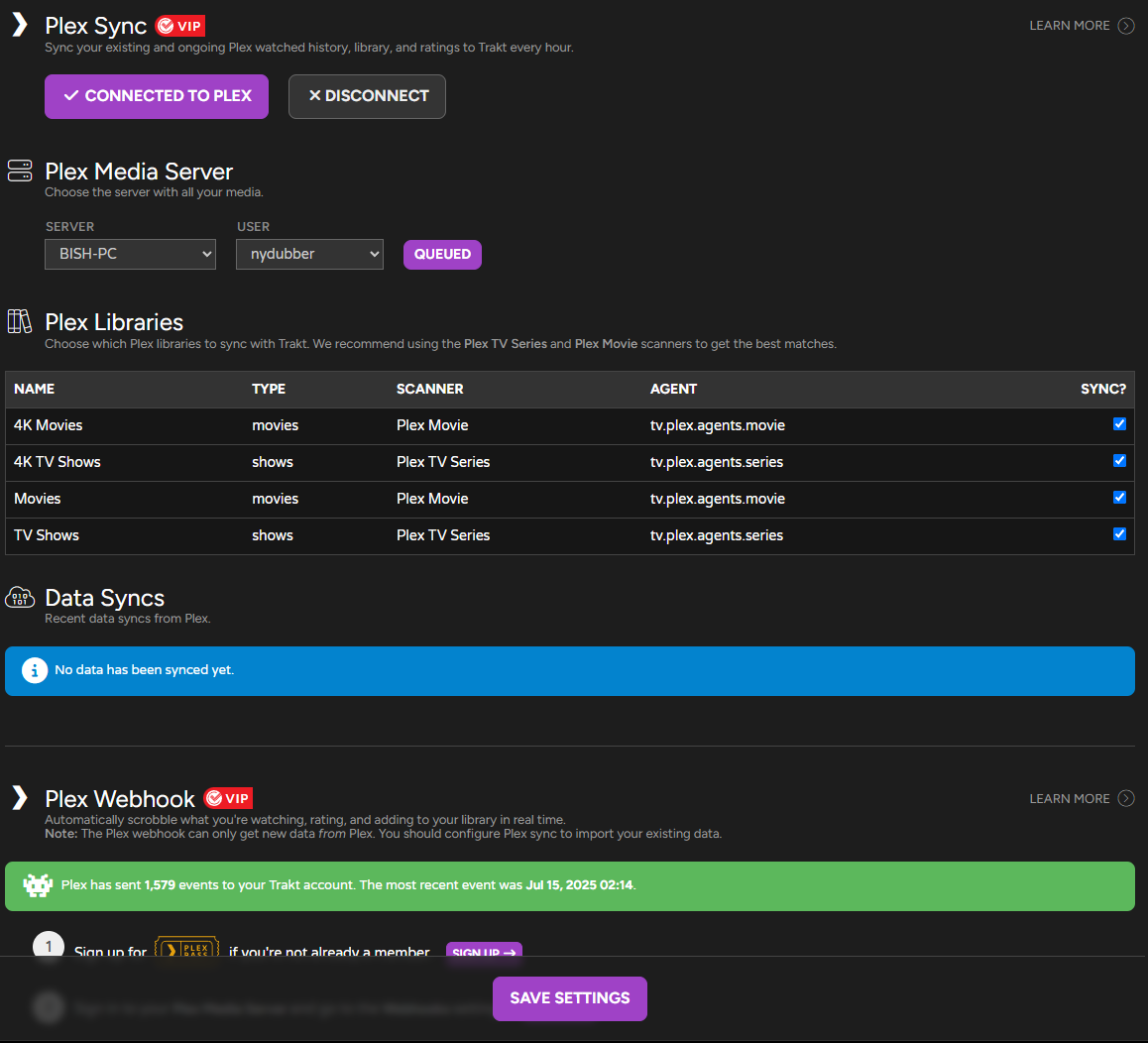The width and height of the screenshot is (1148, 1043).
Task: Click the Plex TV Series scanner in 4K TV Shows row
Action: [x=443, y=462]
